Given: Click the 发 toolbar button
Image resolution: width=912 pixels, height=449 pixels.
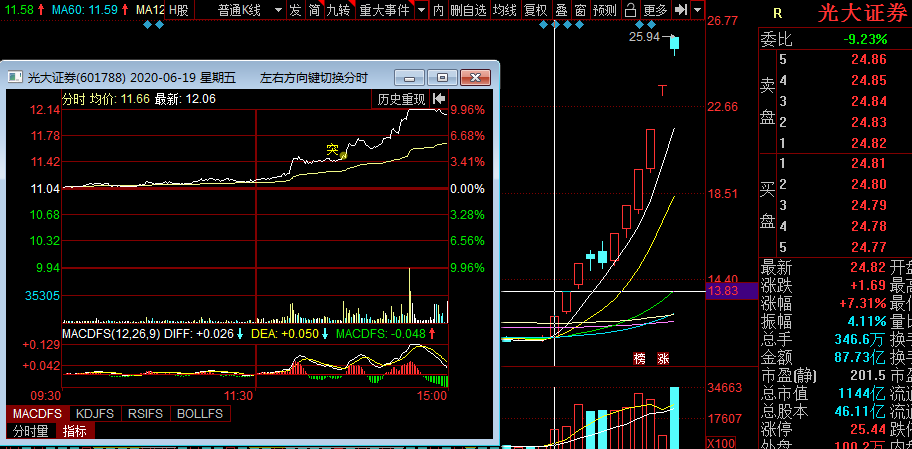Looking at the screenshot, I should pyautogui.click(x=295, y=10).
